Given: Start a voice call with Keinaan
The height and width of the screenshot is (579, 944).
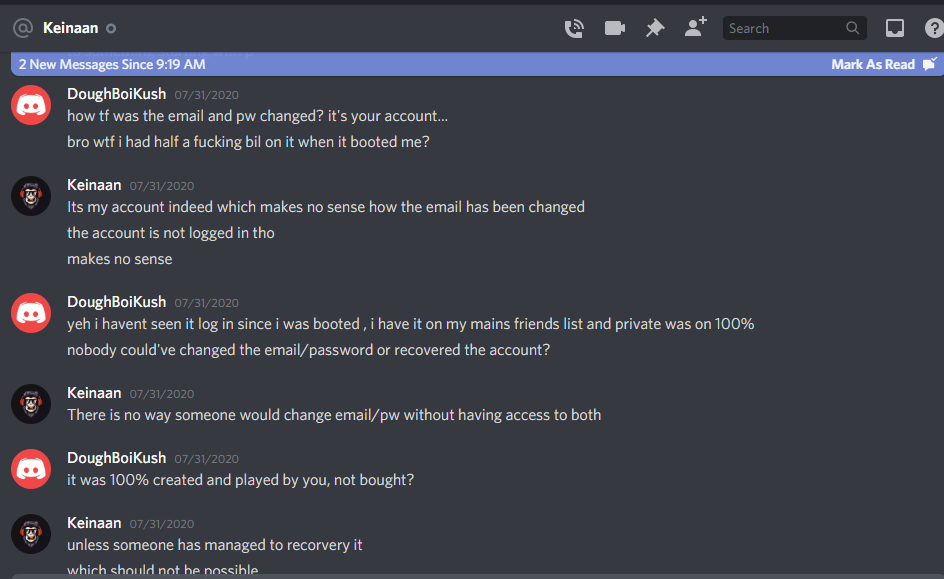Looking at the screenshot, I should point(574,28).
